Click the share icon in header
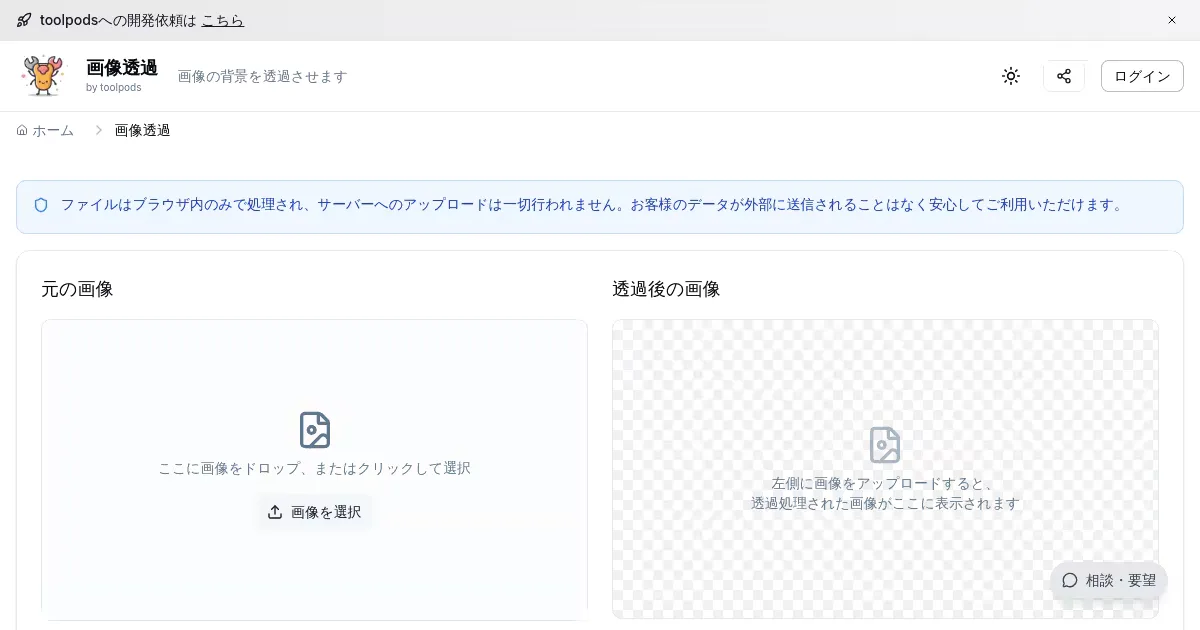Viewport: 1200px width, 630px height. [x=1064, y=76]
